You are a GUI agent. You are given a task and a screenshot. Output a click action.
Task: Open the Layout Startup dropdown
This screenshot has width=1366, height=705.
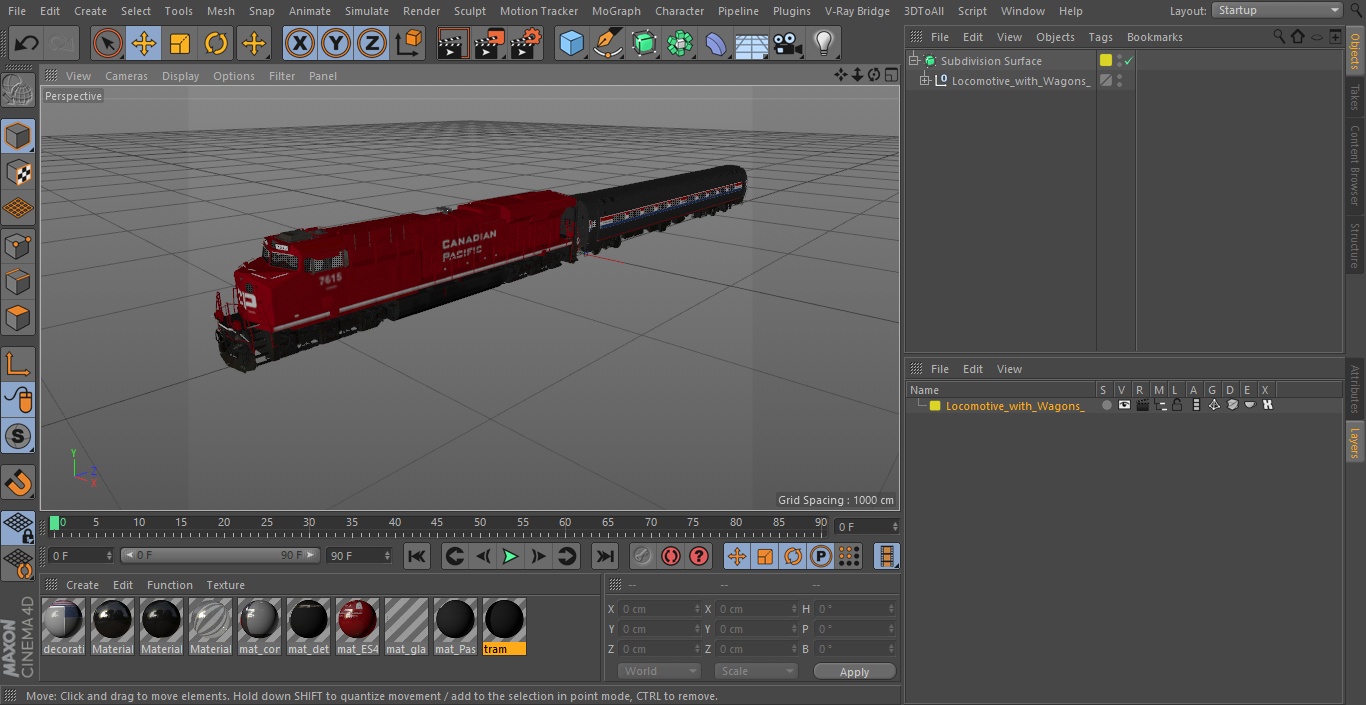[x=1277, y=10]
